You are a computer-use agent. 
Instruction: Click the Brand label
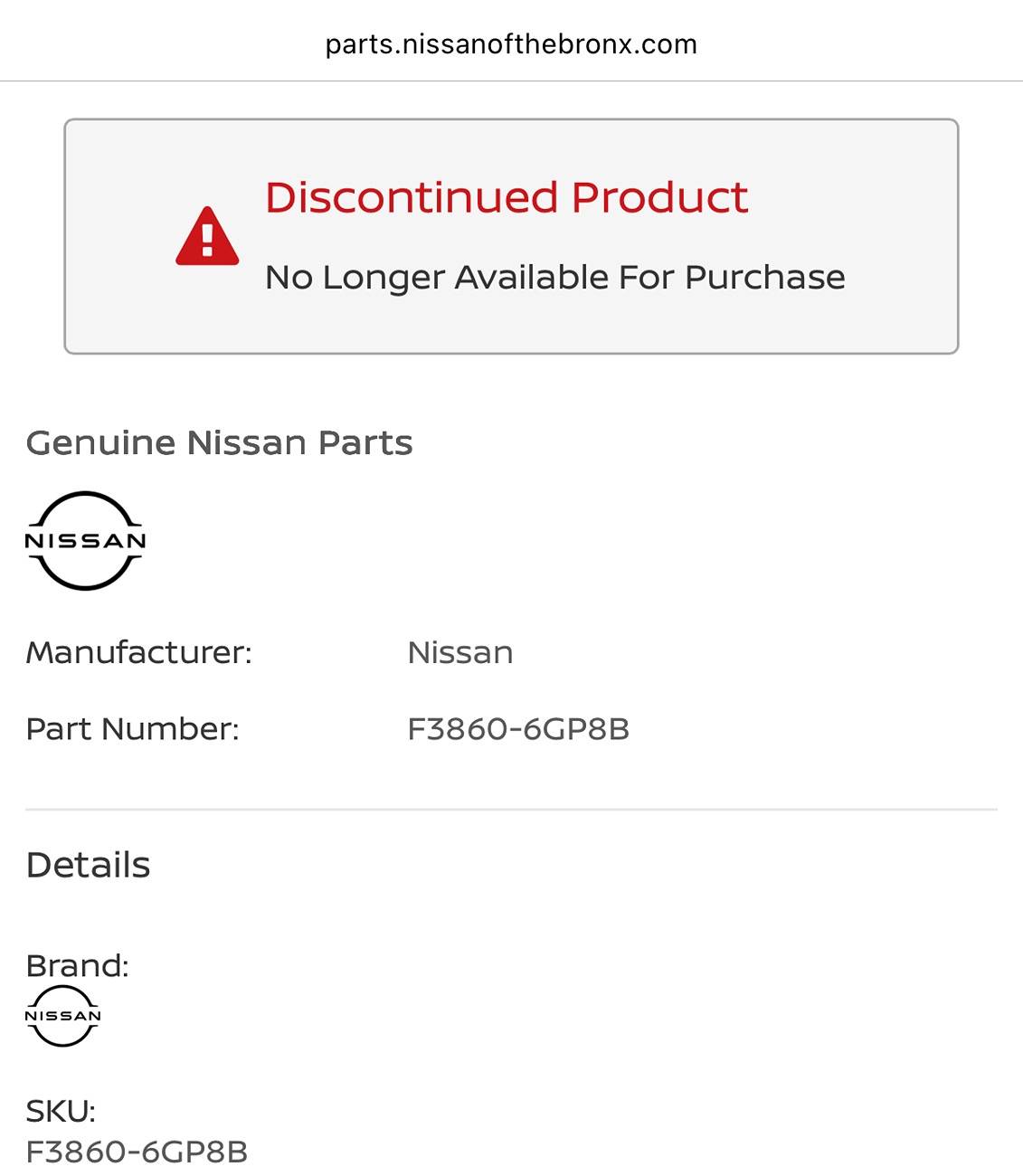click(x=78, y=965)
